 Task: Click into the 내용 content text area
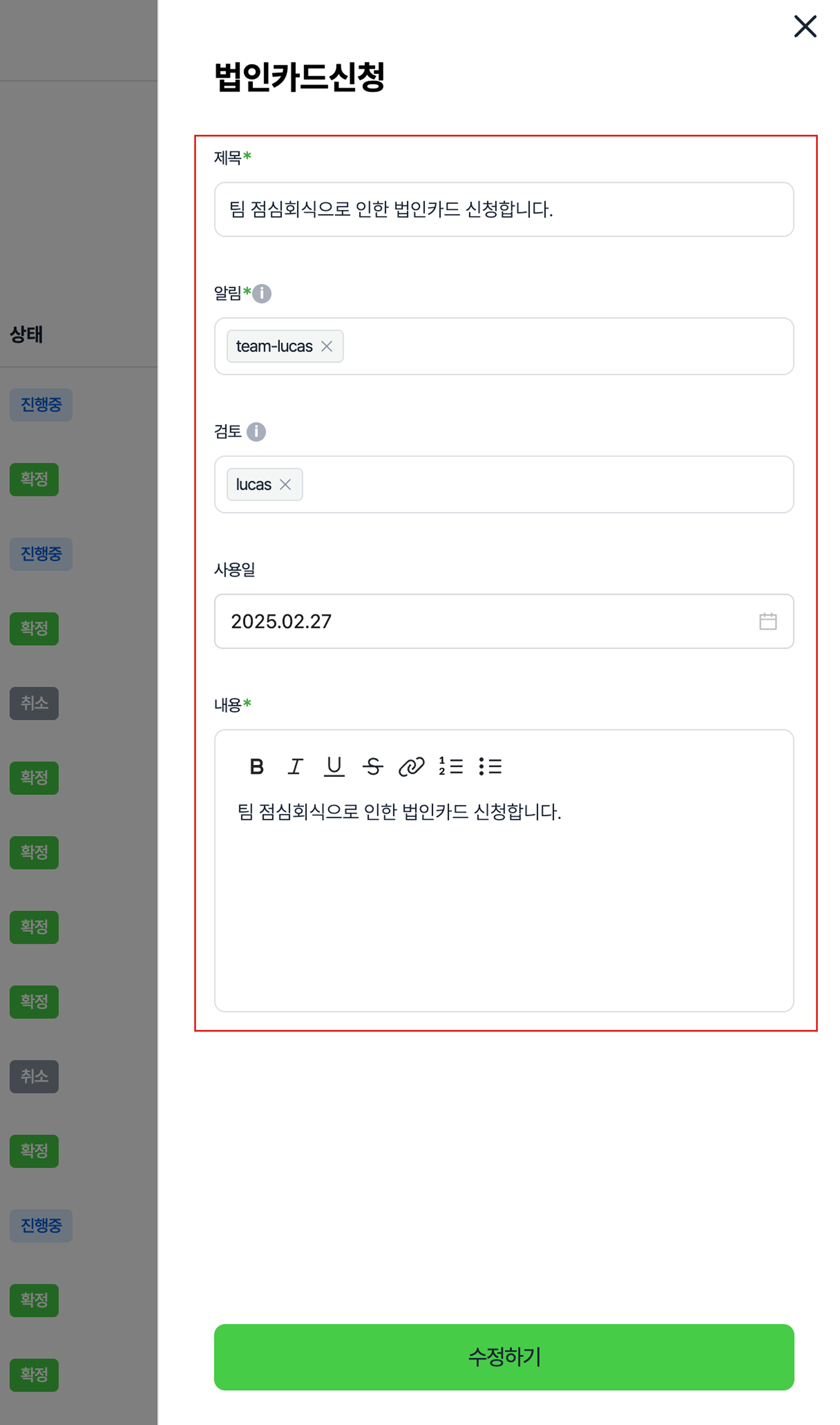click(x=503, y=906)
